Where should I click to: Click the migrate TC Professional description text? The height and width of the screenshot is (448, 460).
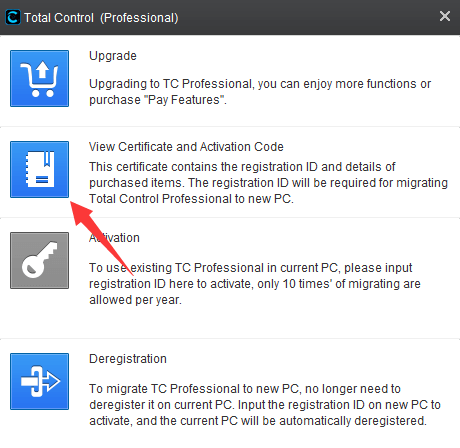[265, 405]
